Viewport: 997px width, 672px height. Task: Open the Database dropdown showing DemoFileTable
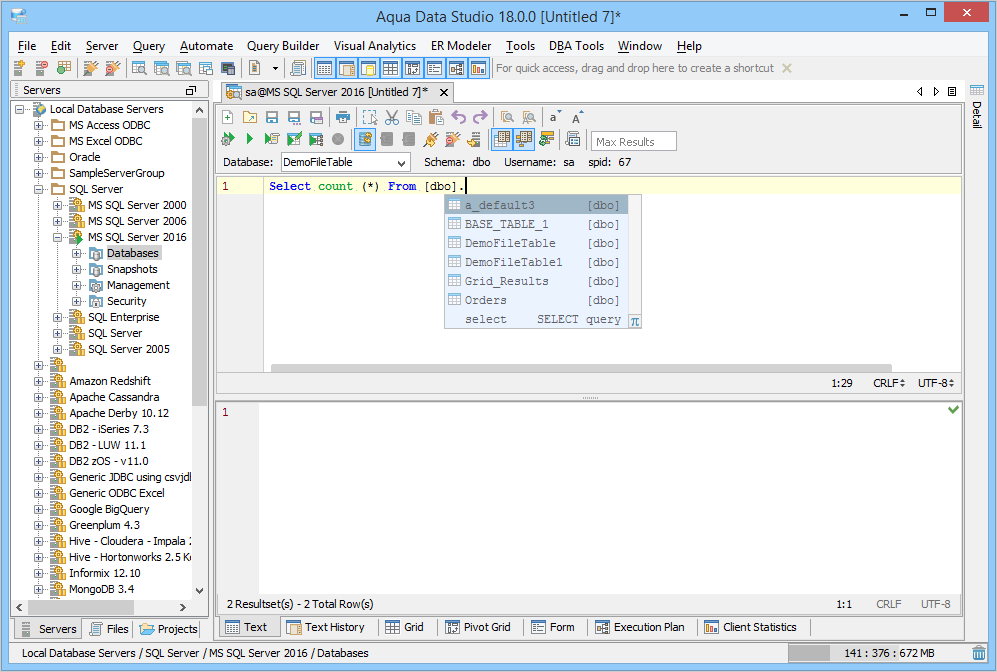click(x=346, y=162)
